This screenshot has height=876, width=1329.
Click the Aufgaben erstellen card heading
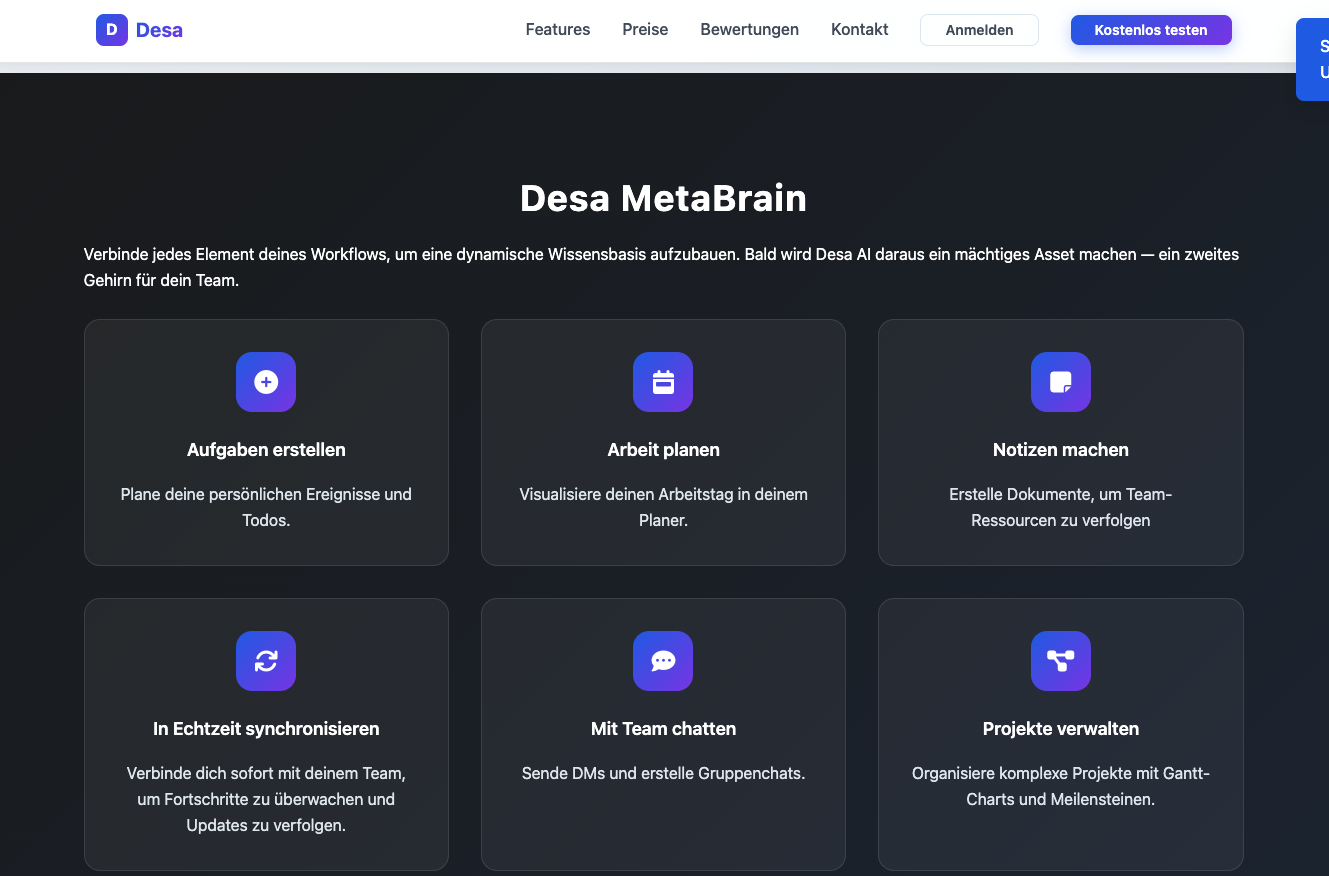tap(266, 450)
